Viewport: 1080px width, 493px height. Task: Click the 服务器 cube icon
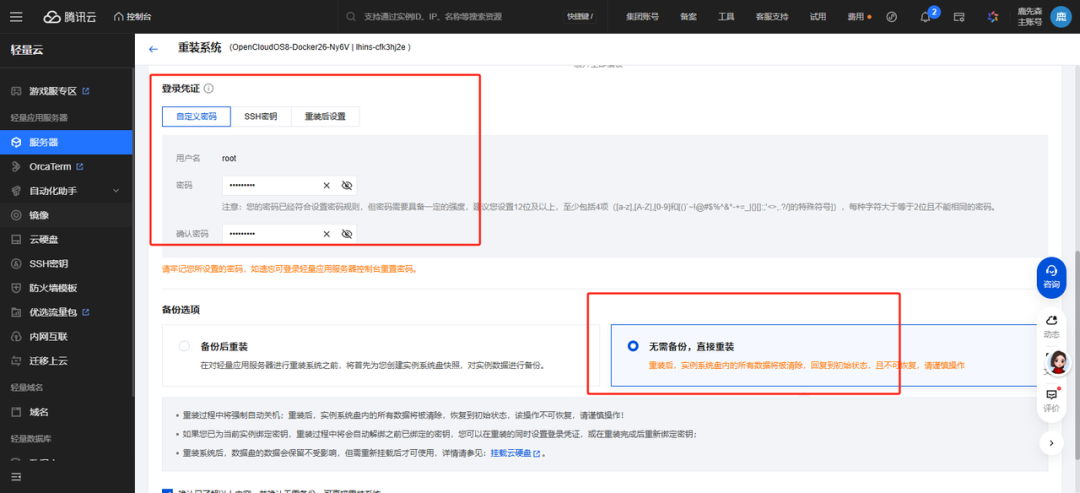16,143
